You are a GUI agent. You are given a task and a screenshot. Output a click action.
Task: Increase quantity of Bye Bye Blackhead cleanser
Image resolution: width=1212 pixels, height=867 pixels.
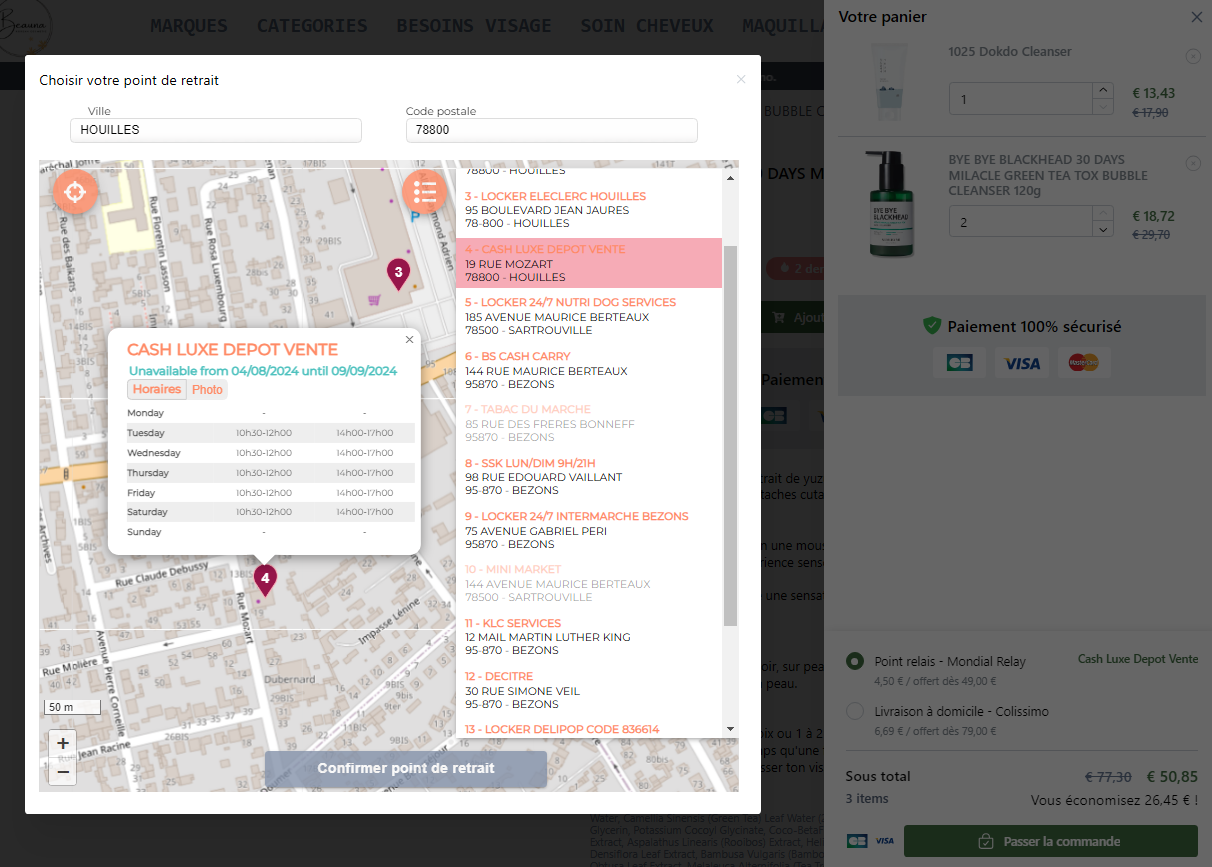click(x=1102, y=214)
